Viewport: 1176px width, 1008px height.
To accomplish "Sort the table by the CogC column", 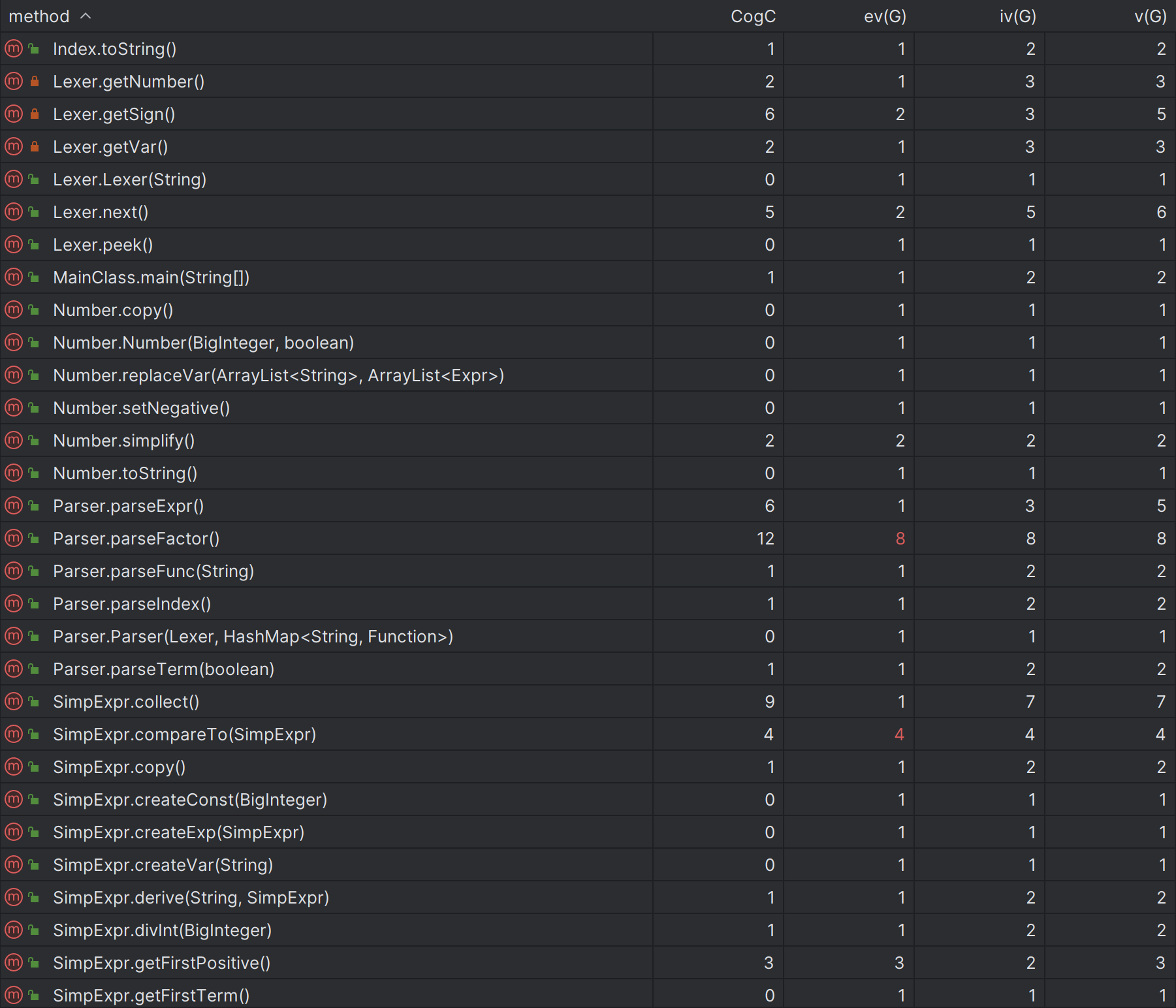I will (753, 16).
